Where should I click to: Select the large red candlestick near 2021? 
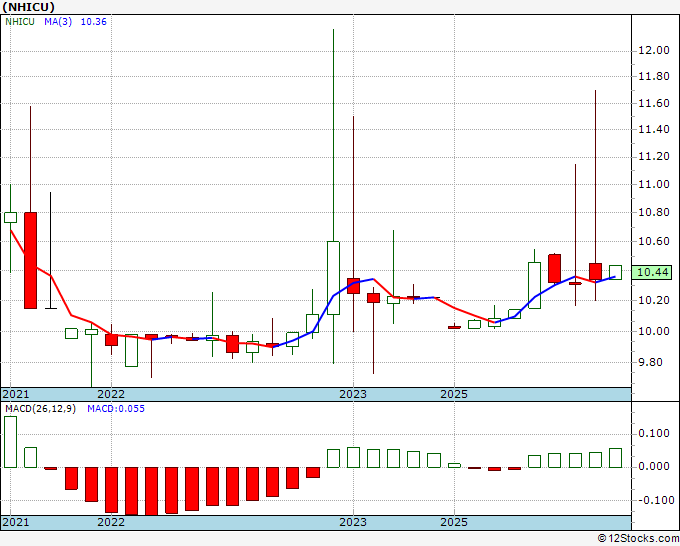click(x=30, y=259)
